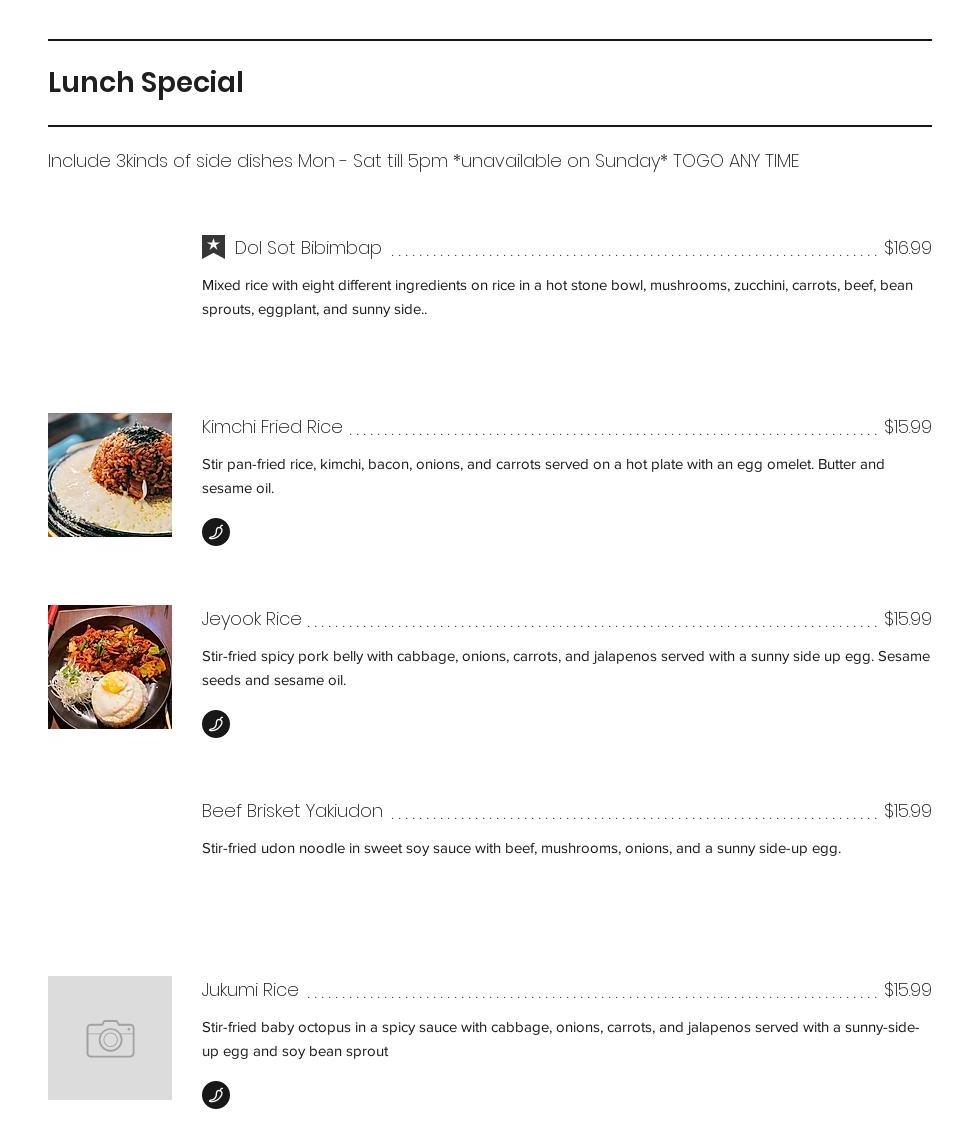Select the Dol Sot Bibimbap item title
Viewport: 965px width, 1135px height.
click(308, 248)
